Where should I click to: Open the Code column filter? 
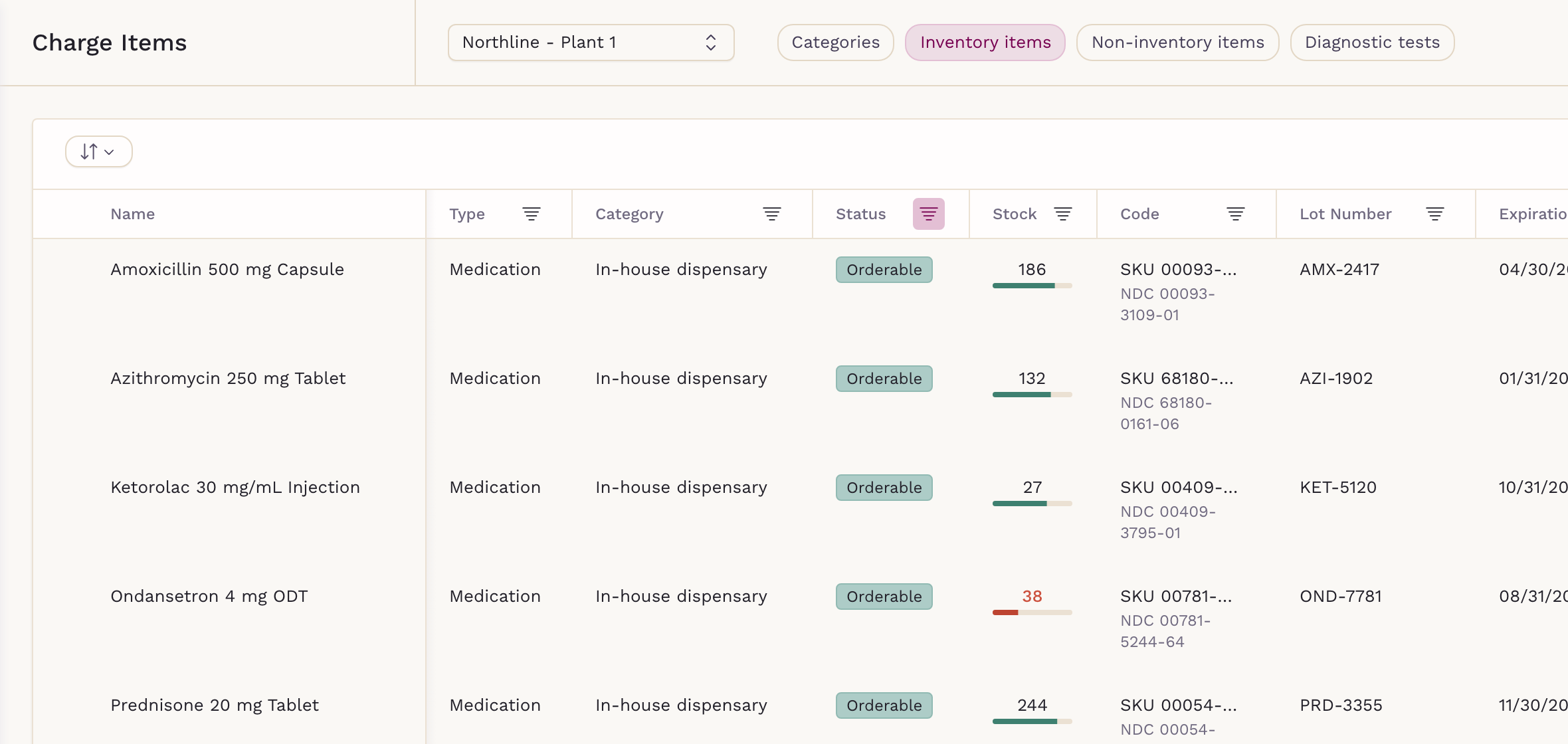click(1235, 214)
